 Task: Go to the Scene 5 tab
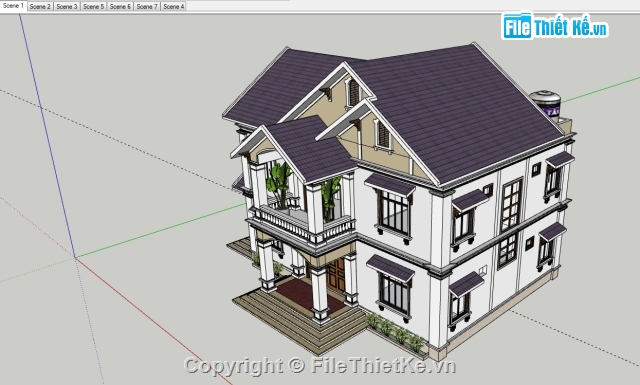93,7
